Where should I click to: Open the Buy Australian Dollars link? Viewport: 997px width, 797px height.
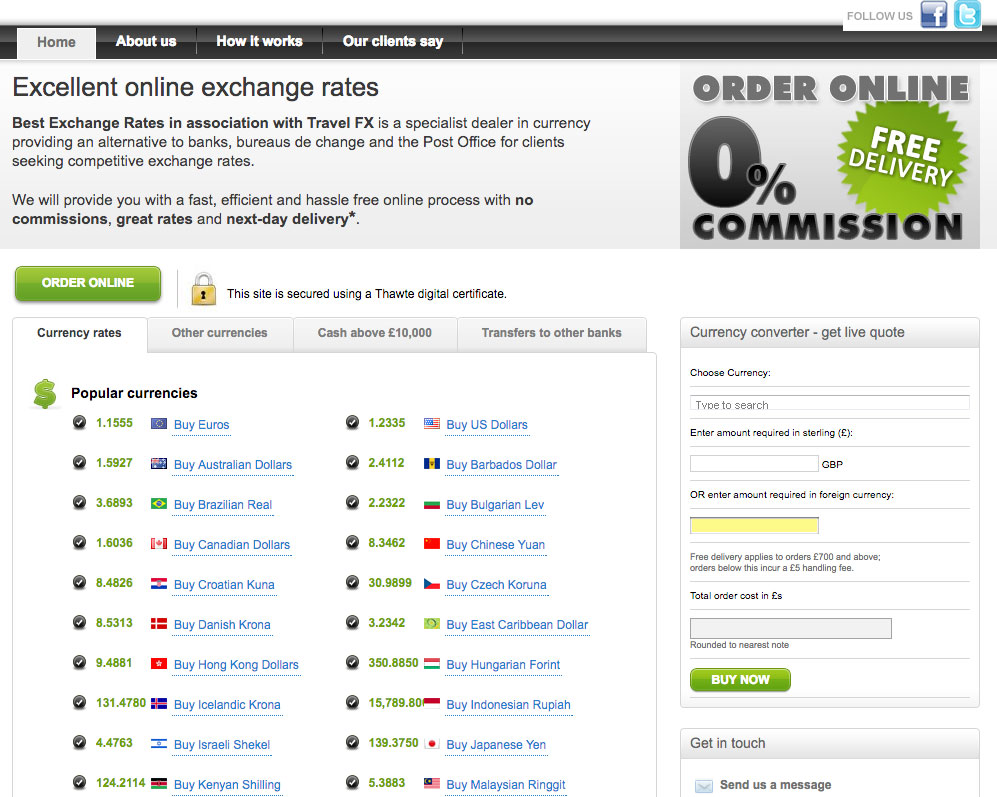(x=233, y=465)
